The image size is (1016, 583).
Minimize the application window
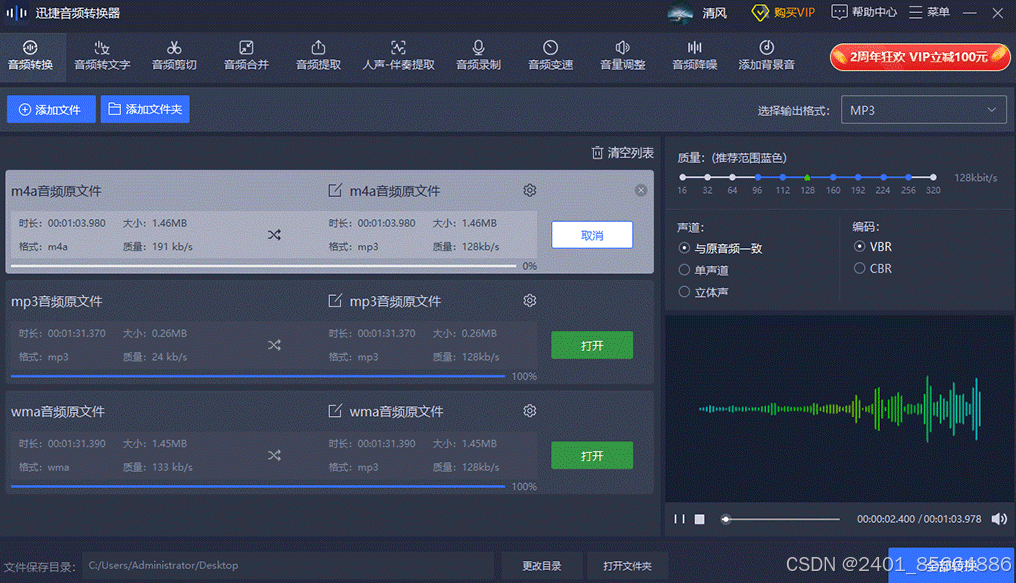[x=969, y=13]
